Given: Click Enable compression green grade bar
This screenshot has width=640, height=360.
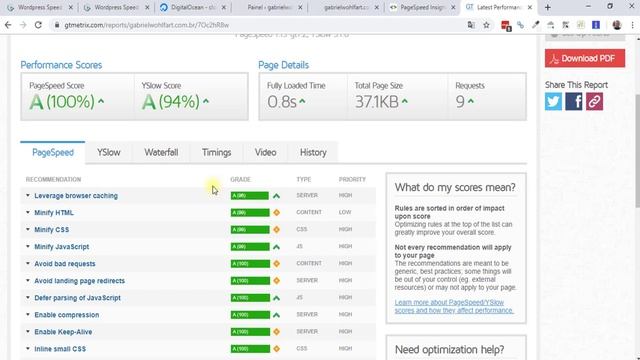Looking at the screenshot, I should click(250, 315).
